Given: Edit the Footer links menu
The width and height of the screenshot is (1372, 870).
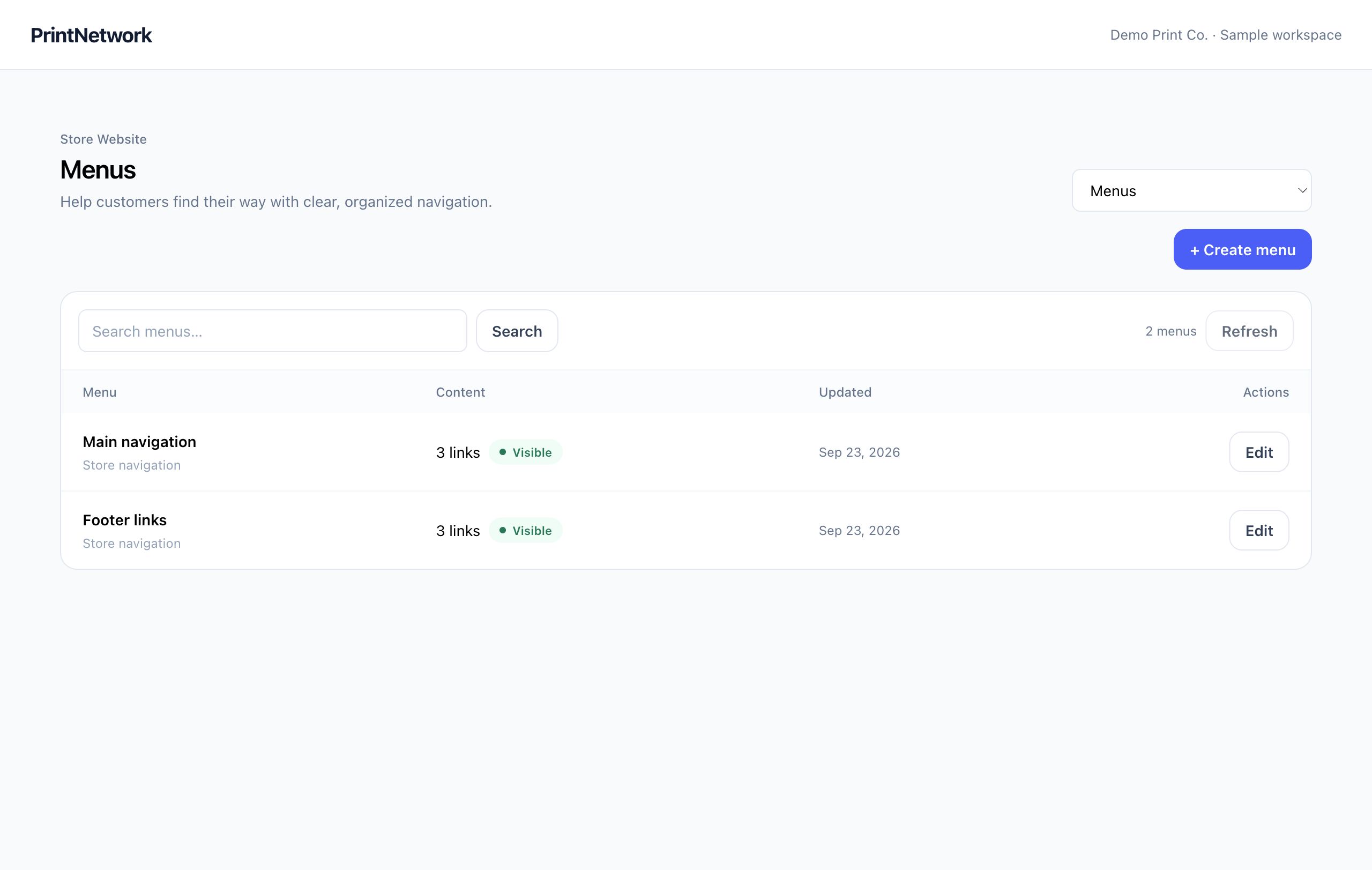Looking at the screenshot, I should coord(1258,531).
